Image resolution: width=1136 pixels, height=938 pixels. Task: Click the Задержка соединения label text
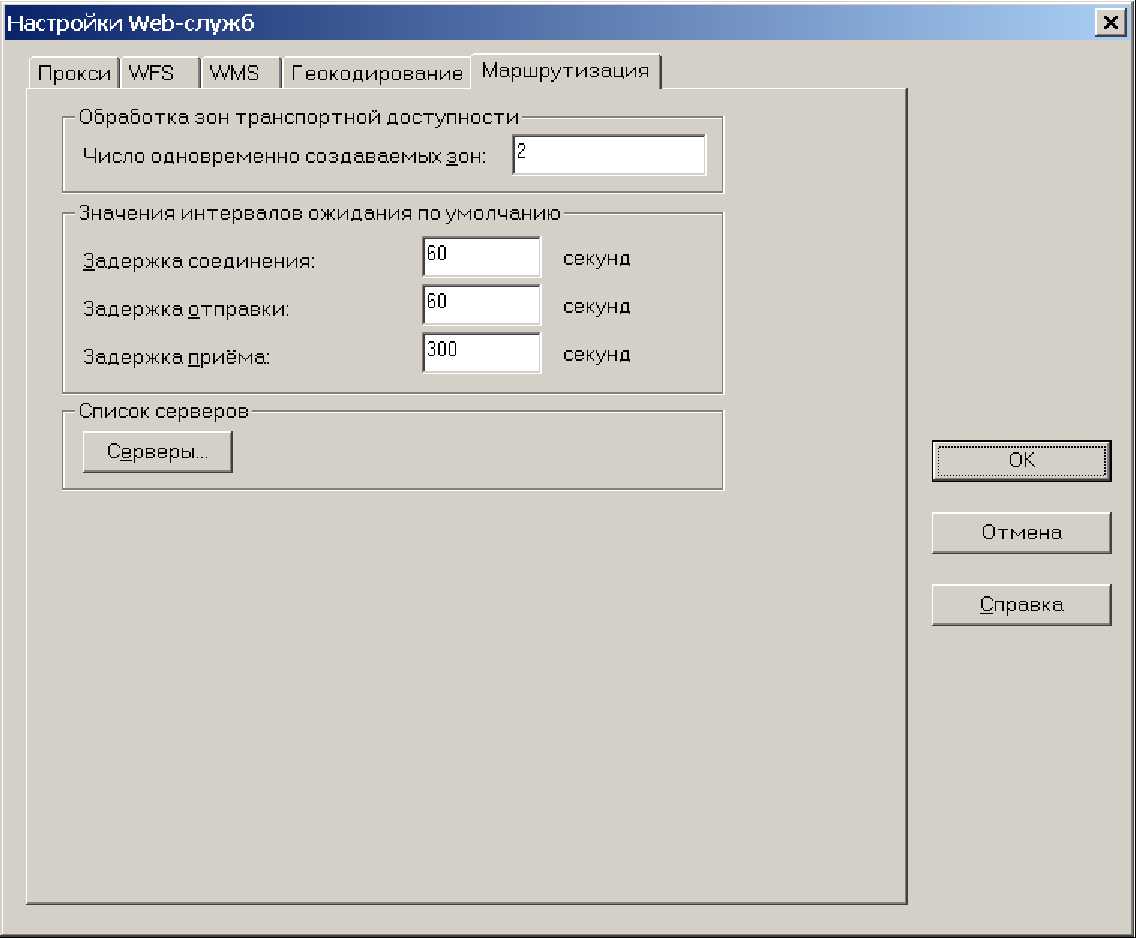199,262
